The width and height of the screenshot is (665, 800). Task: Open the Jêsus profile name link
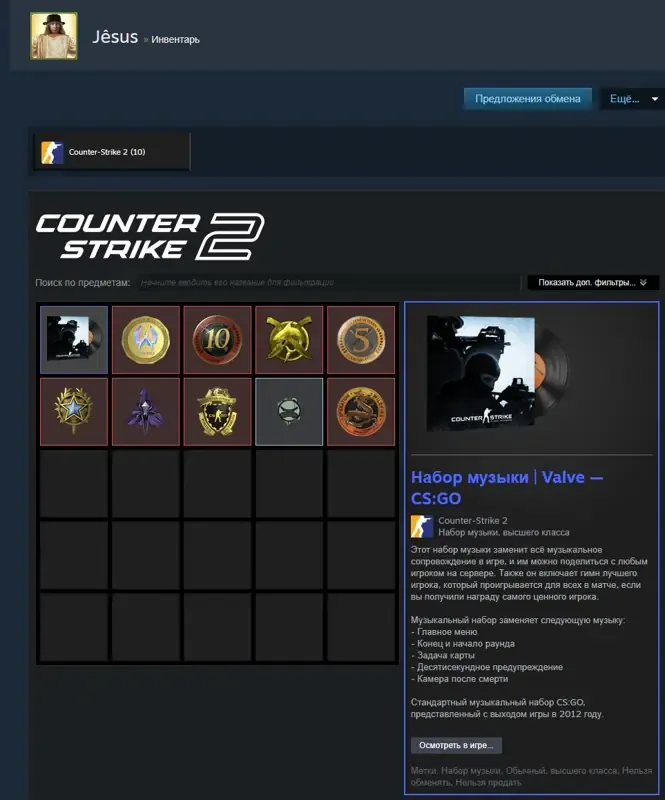pyautogui.click(x=115, y=37)
